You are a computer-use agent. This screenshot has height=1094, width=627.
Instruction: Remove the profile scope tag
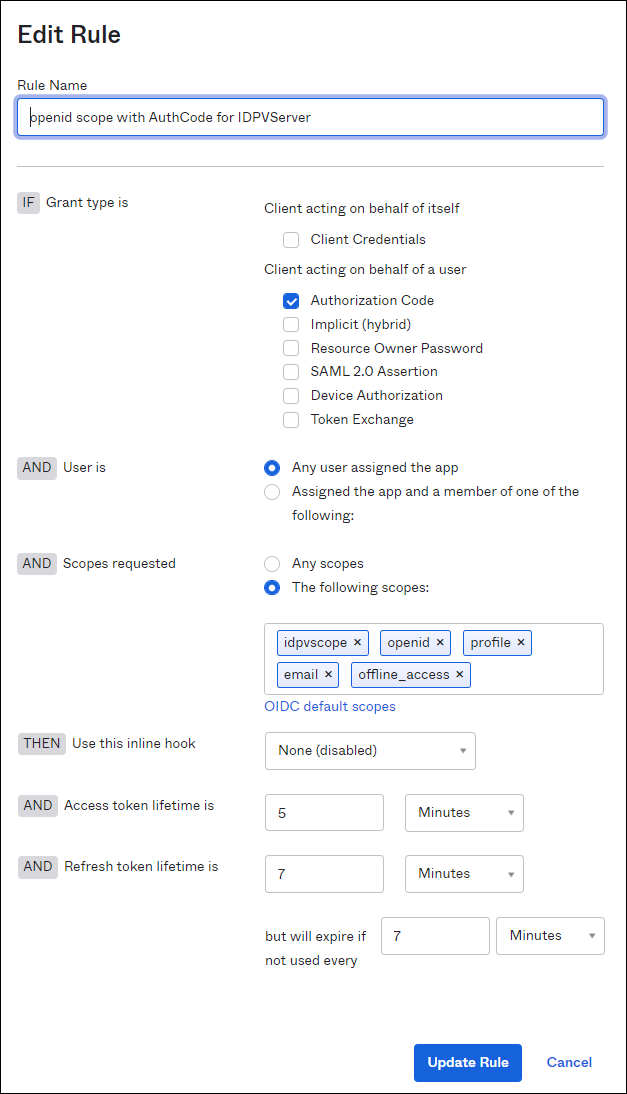point(520,643)
